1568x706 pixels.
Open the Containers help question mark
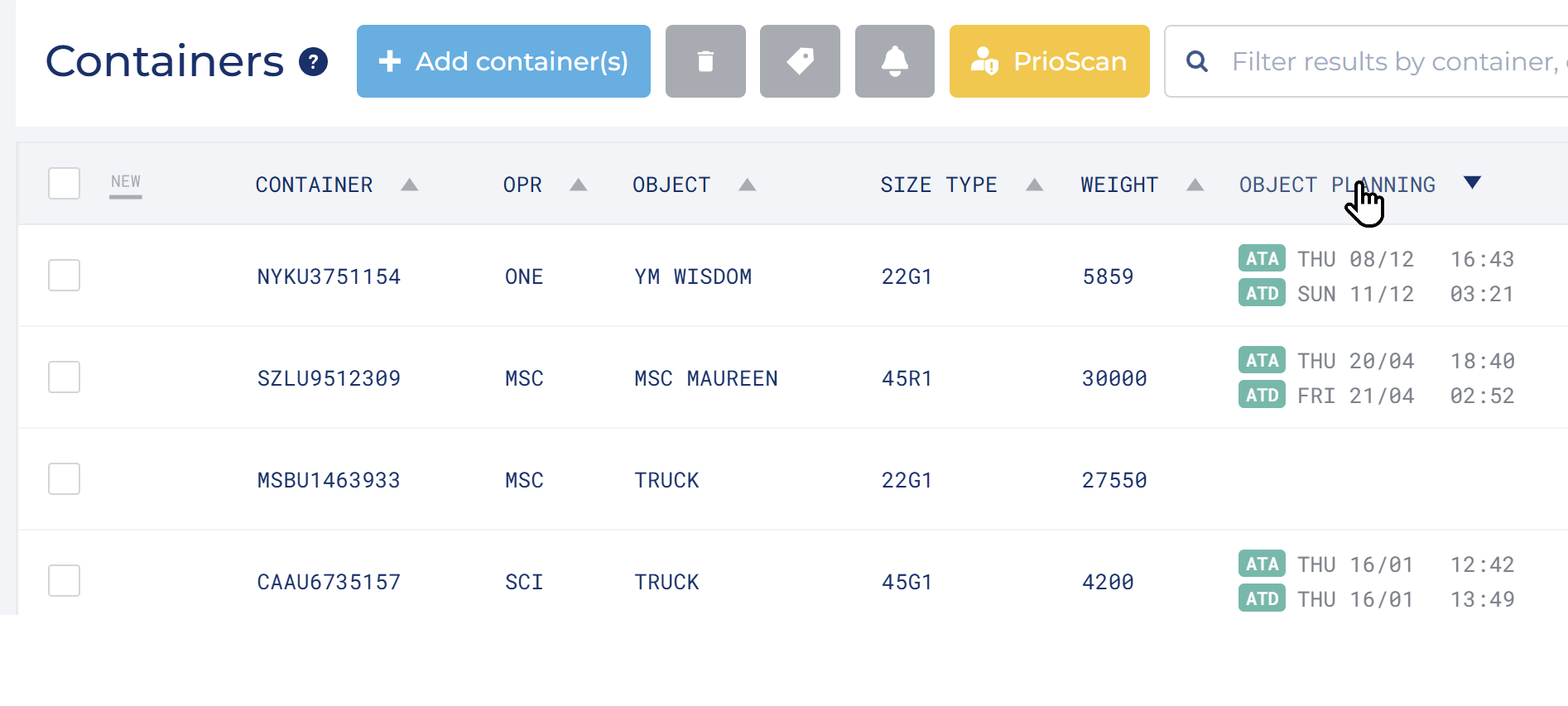[x=313, y=61]
